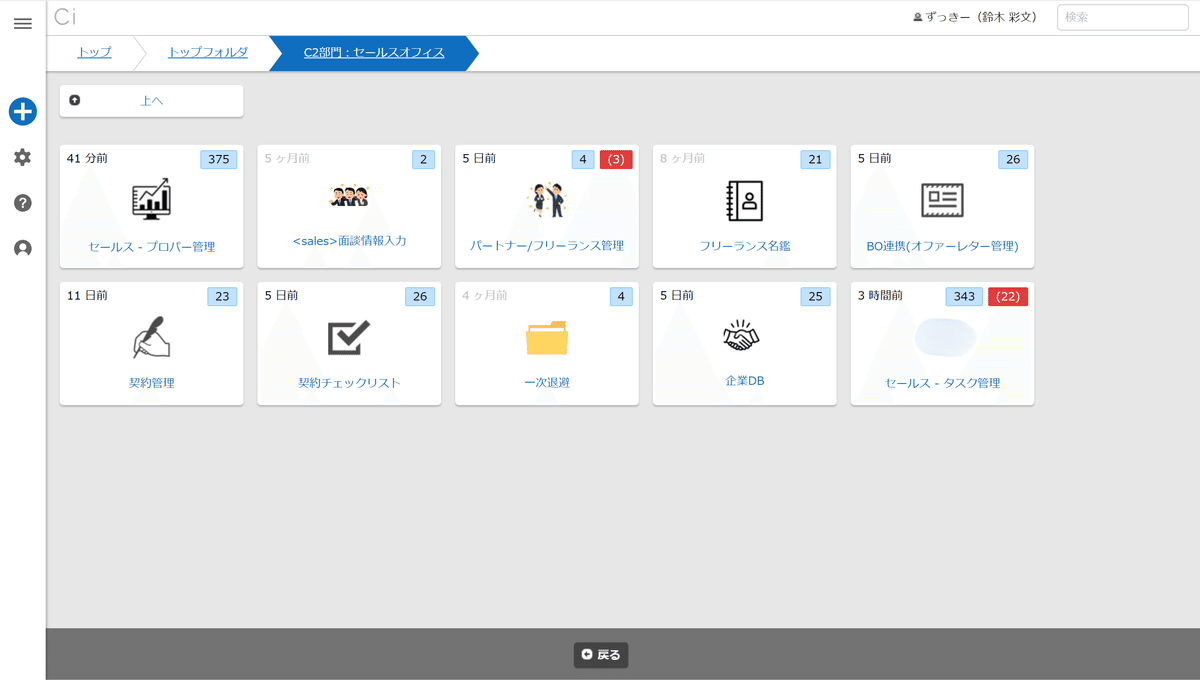This screenshot has width=1200, height=680.
Task: Open the user account icon in sidebar
Action: coord(22,249)
